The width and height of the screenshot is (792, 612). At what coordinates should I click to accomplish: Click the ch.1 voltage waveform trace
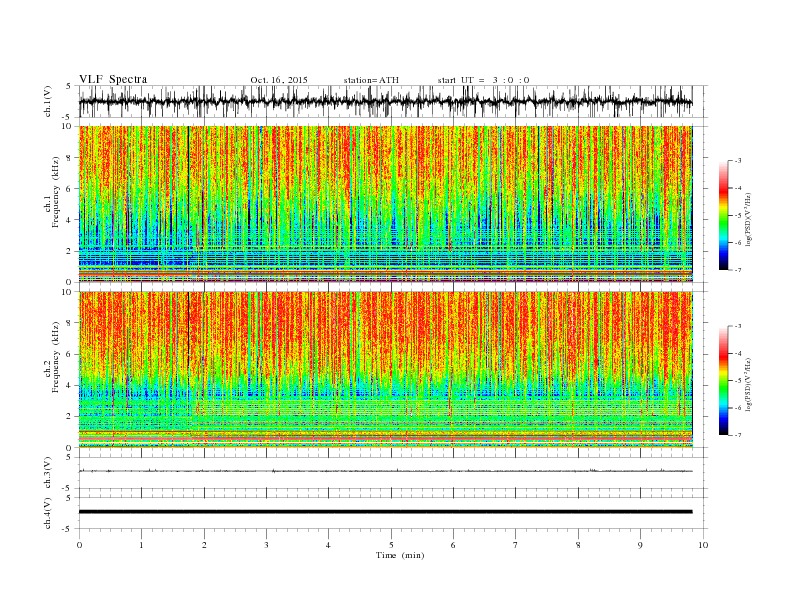tap(385, 102)
